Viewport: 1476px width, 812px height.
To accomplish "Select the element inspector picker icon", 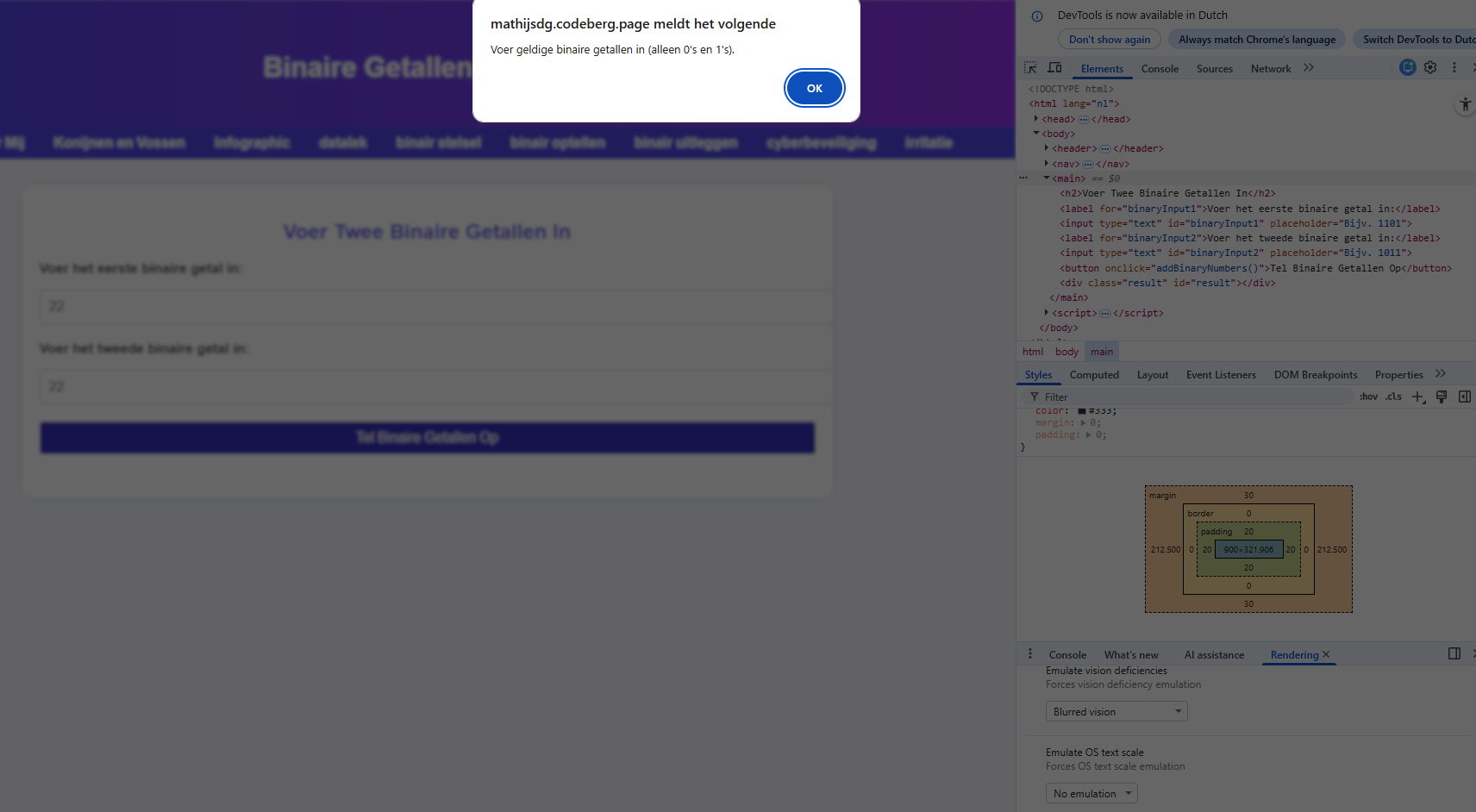I will pos(1030,67).
